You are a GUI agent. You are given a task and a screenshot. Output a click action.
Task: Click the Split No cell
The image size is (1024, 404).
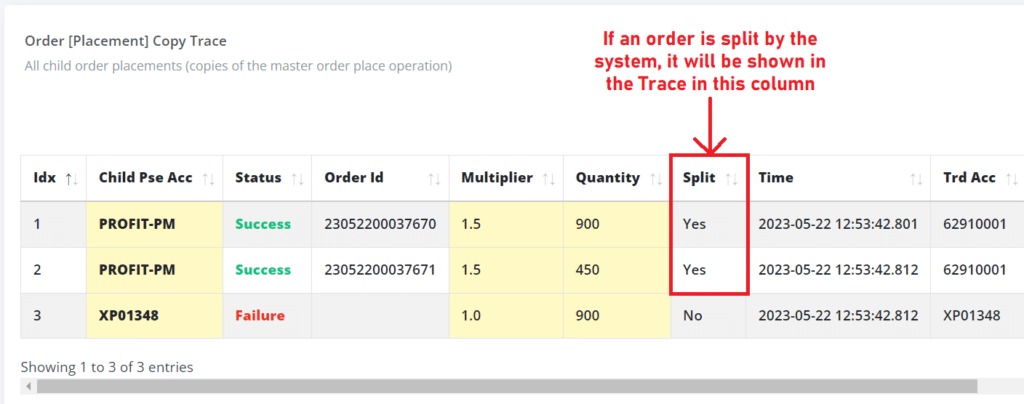pyautogui.click(x=708, y=315)
